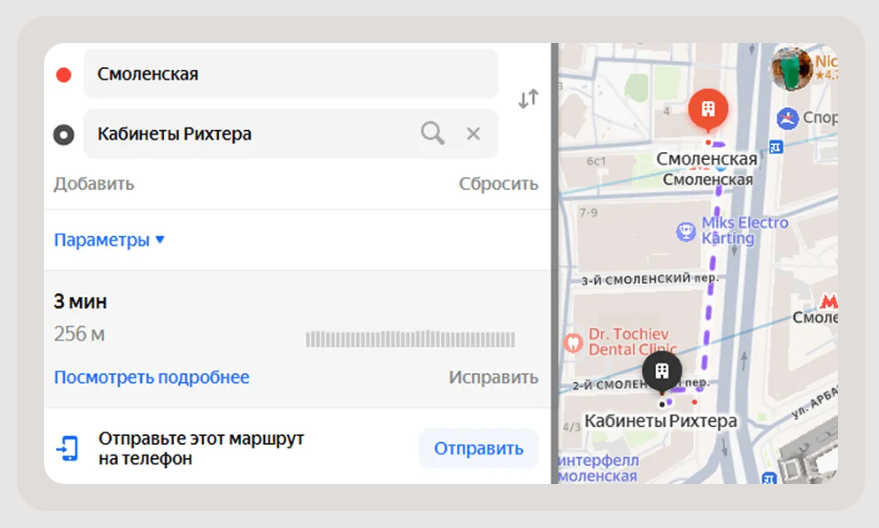Add another waypoint with Добавить
Screen dimensions: 879x528
[x=94, y=184]
